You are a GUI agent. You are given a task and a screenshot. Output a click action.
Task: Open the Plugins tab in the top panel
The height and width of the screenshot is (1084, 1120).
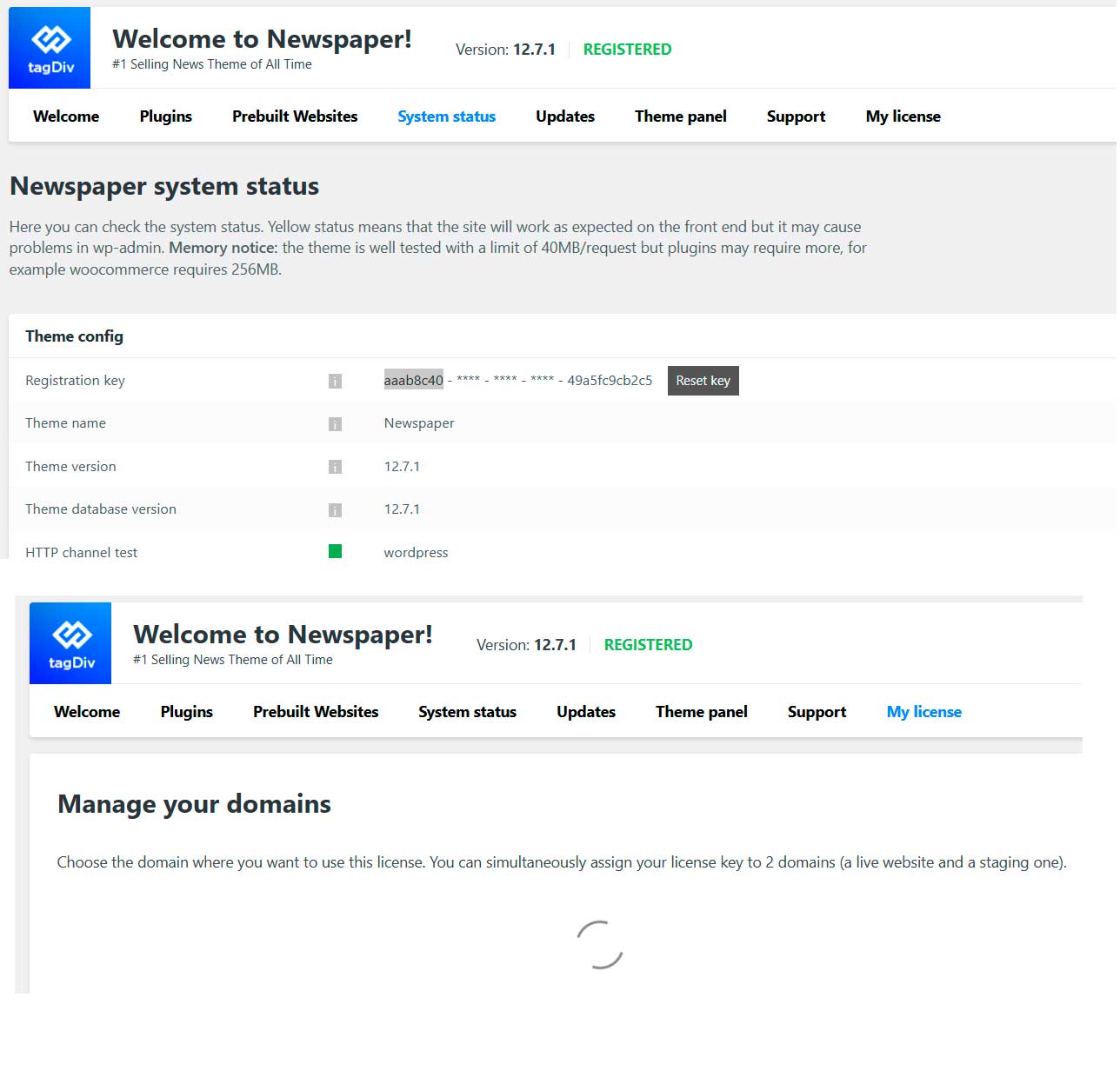166,116
